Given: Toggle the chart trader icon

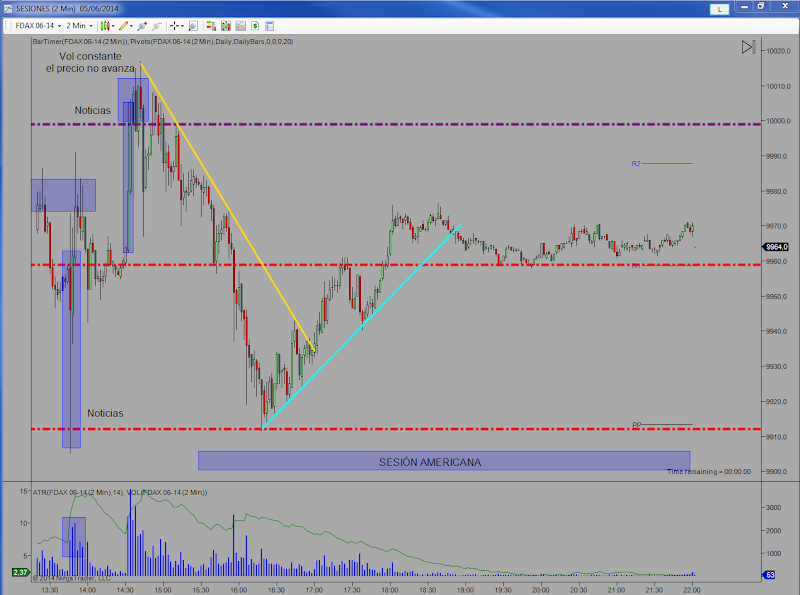Looking at the screenshot, I should point(211,26).
